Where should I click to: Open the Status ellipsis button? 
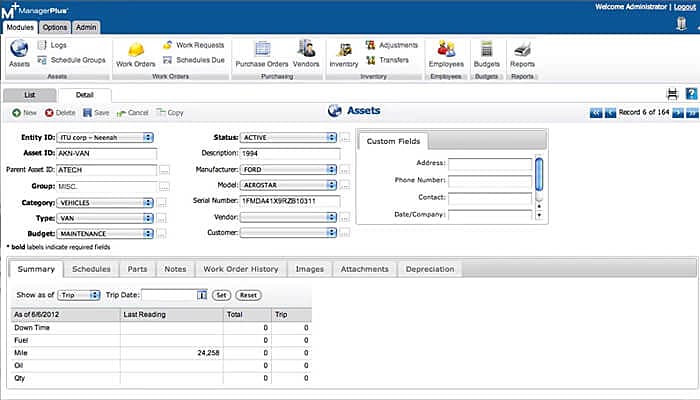345,138
